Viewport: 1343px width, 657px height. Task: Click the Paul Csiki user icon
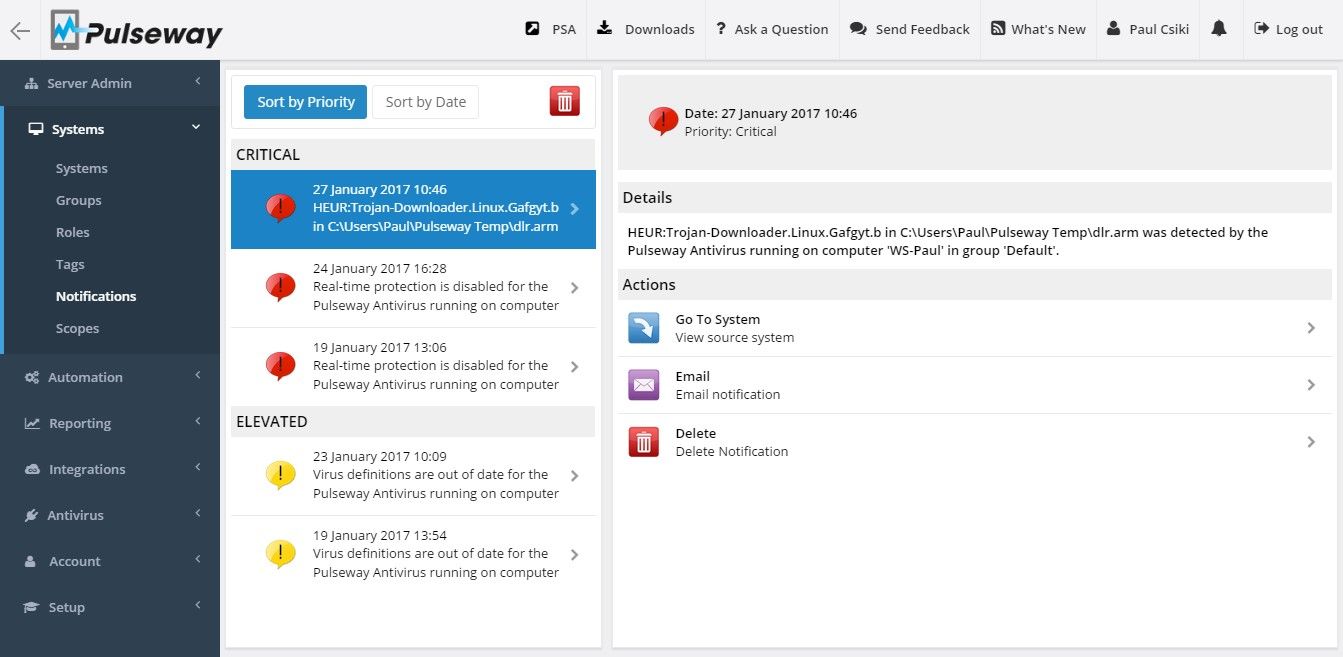pyautogui.click(x=1114, y=29)
